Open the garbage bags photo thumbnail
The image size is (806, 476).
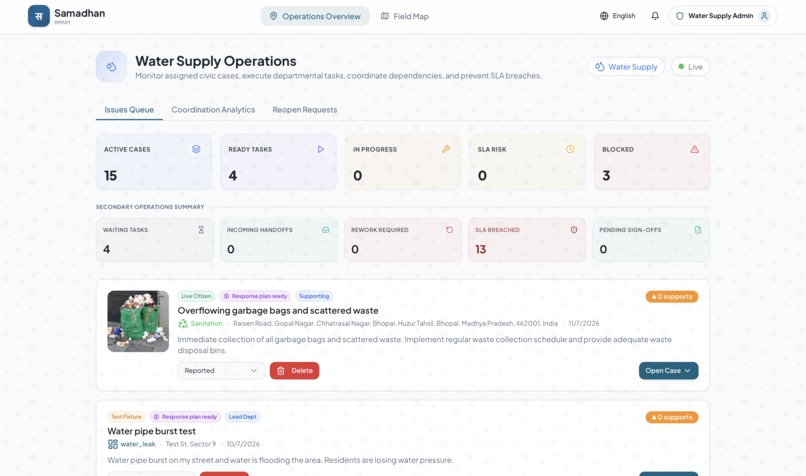point(138,321)
